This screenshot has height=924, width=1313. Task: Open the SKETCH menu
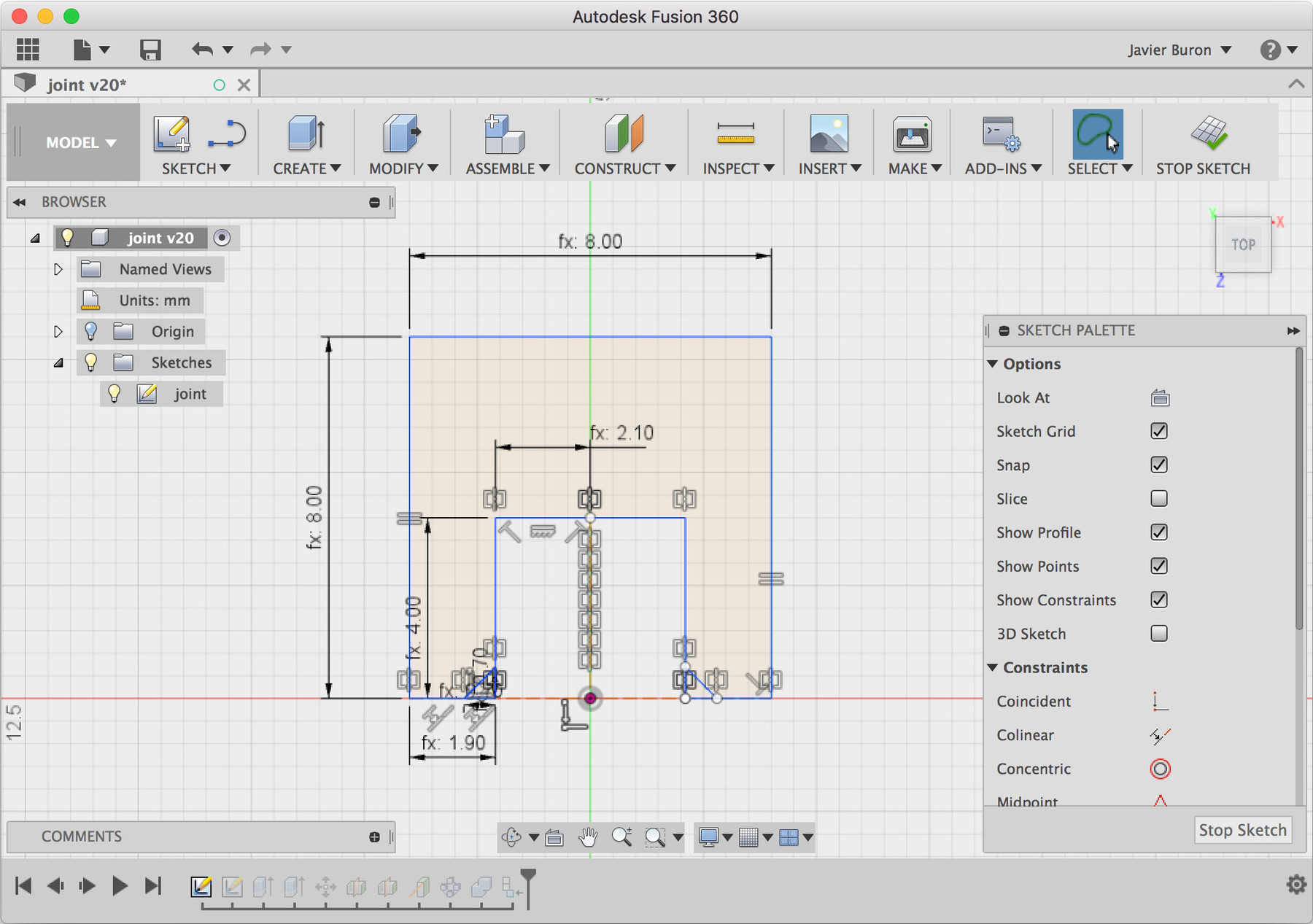[195, 168]
